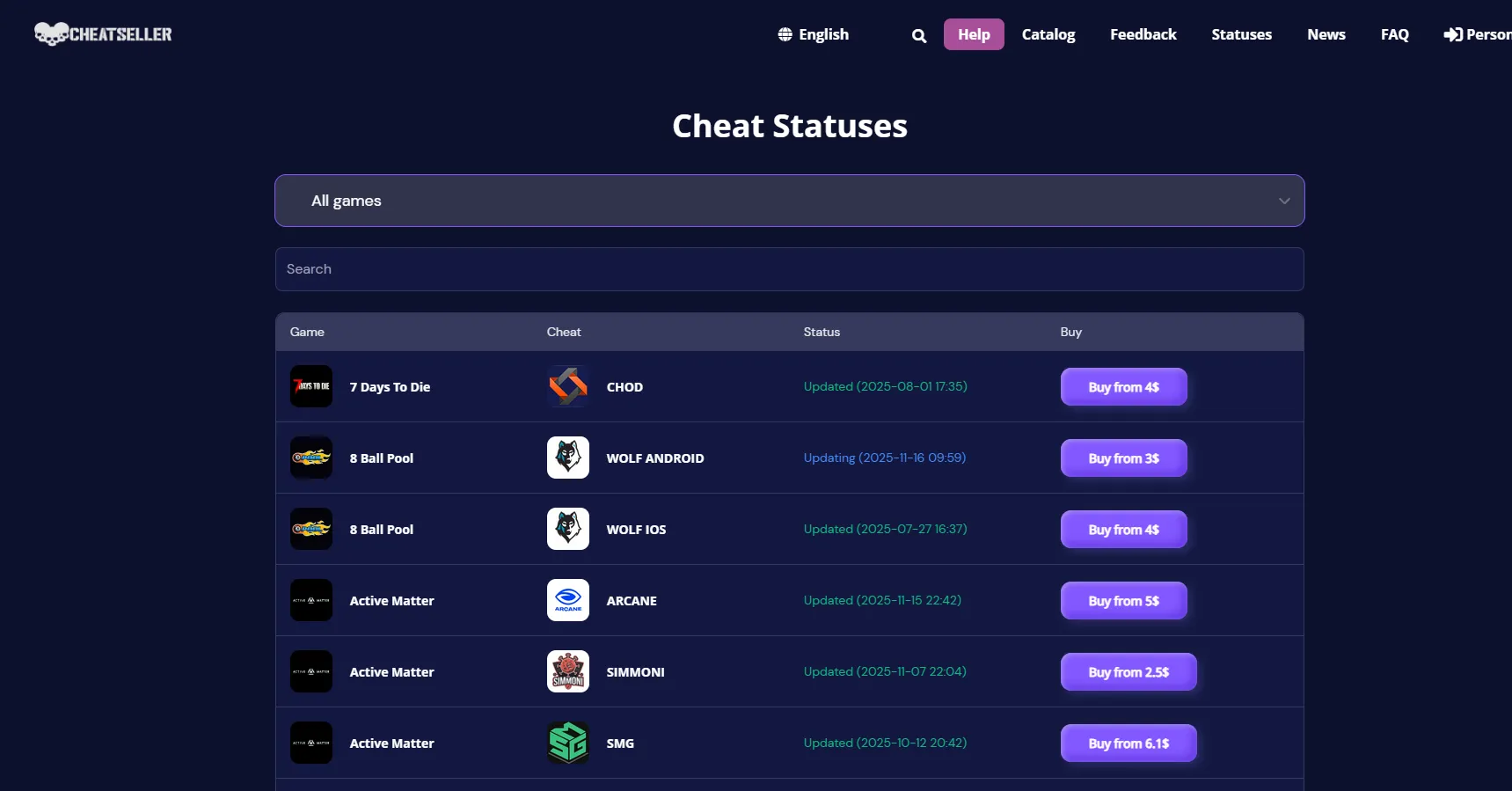Click the globe language icon

point(785,34)
